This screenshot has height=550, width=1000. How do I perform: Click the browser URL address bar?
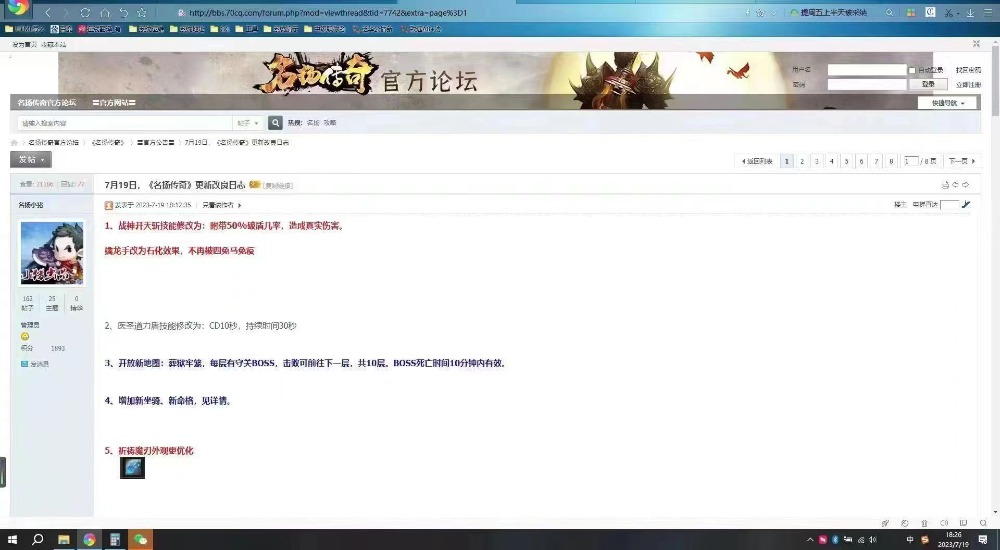(x=457, y=13)
